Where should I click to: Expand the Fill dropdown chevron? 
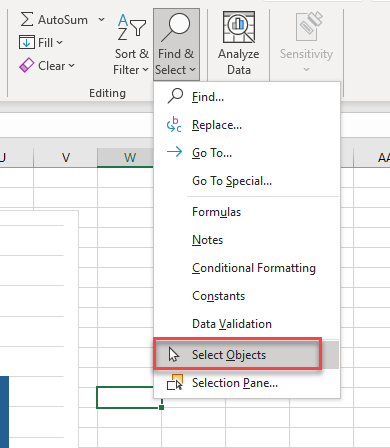(x=59, y=42)
